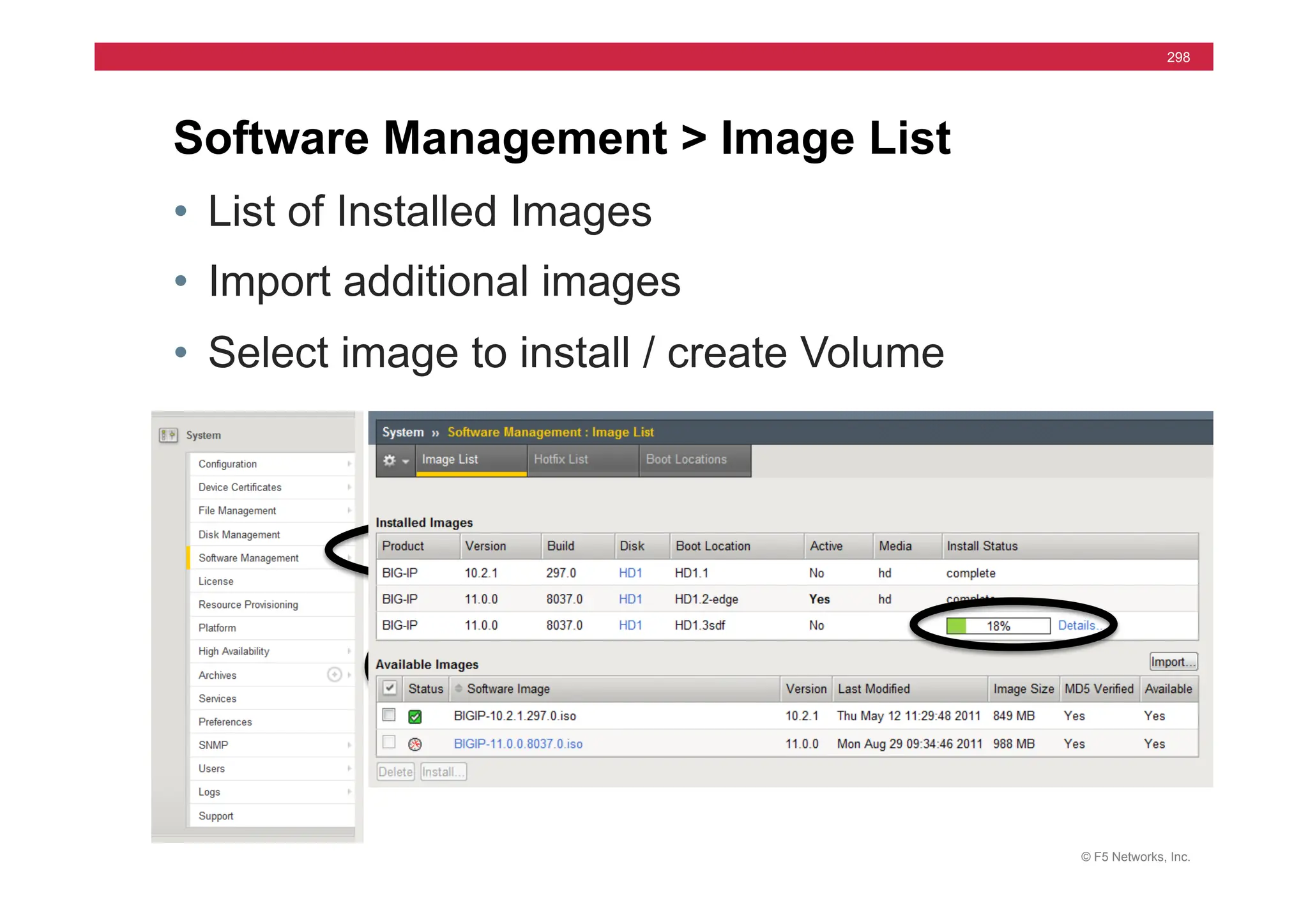Expand the Users submenu arrow
This screenshot has width=1308, height=924.
tap(349, 768)
